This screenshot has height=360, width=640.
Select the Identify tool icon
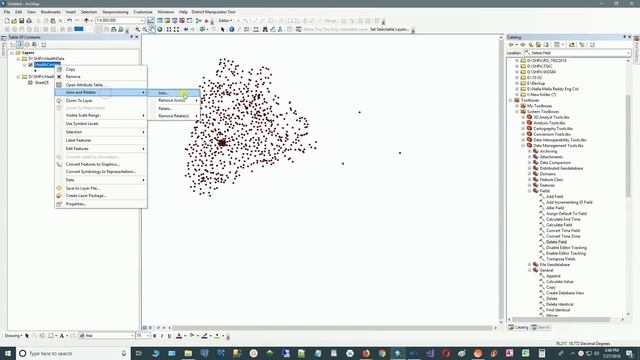click(x=231, y=29)
